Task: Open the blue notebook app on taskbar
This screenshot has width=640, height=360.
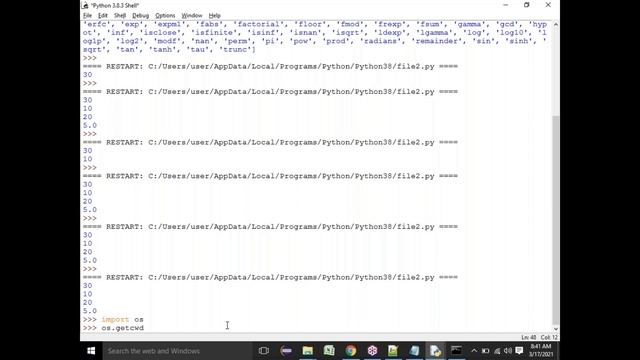Action: (x=414, y=351)
